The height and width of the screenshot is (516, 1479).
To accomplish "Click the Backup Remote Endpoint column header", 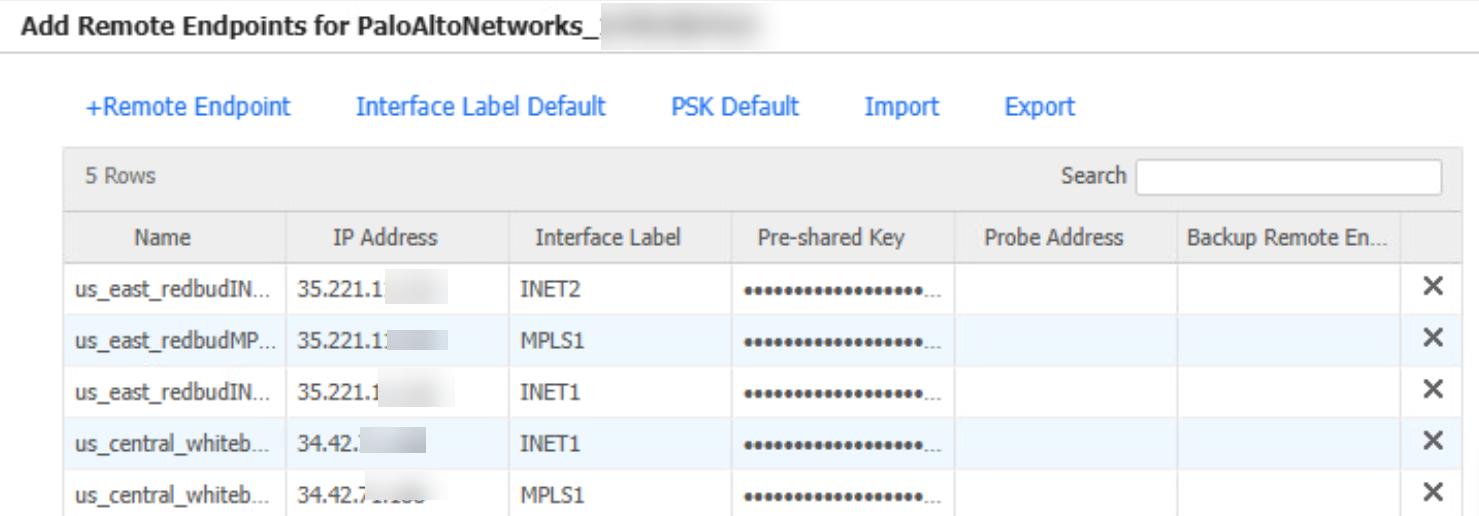I will (x=1287, y=238).
